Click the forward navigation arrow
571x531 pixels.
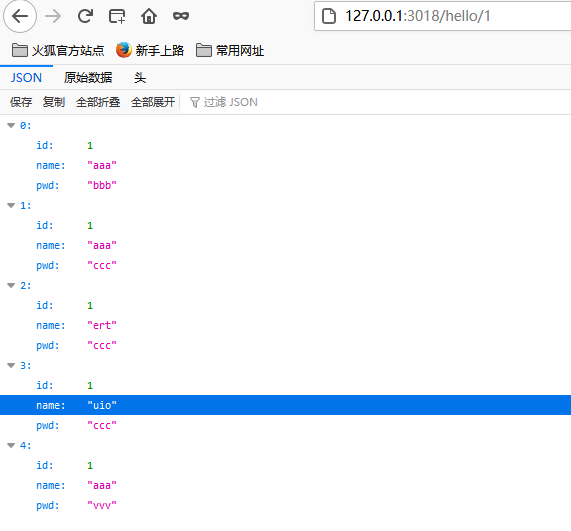point(53,16)
